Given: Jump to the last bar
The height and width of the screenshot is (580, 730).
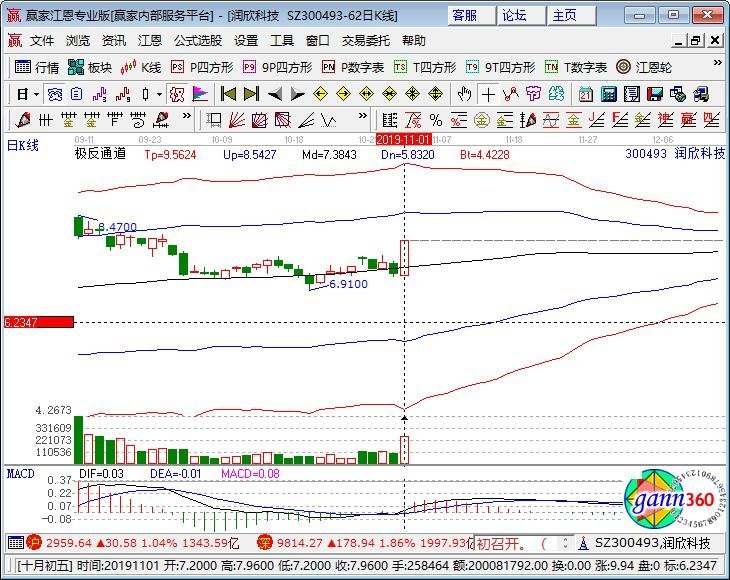Looking at the screenshot, I should coord(251,94).
